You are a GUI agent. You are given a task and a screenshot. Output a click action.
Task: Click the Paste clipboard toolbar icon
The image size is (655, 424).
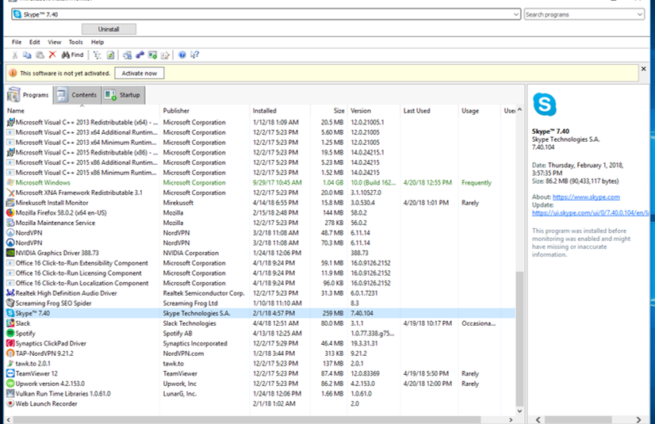click(x=40, y=55)
